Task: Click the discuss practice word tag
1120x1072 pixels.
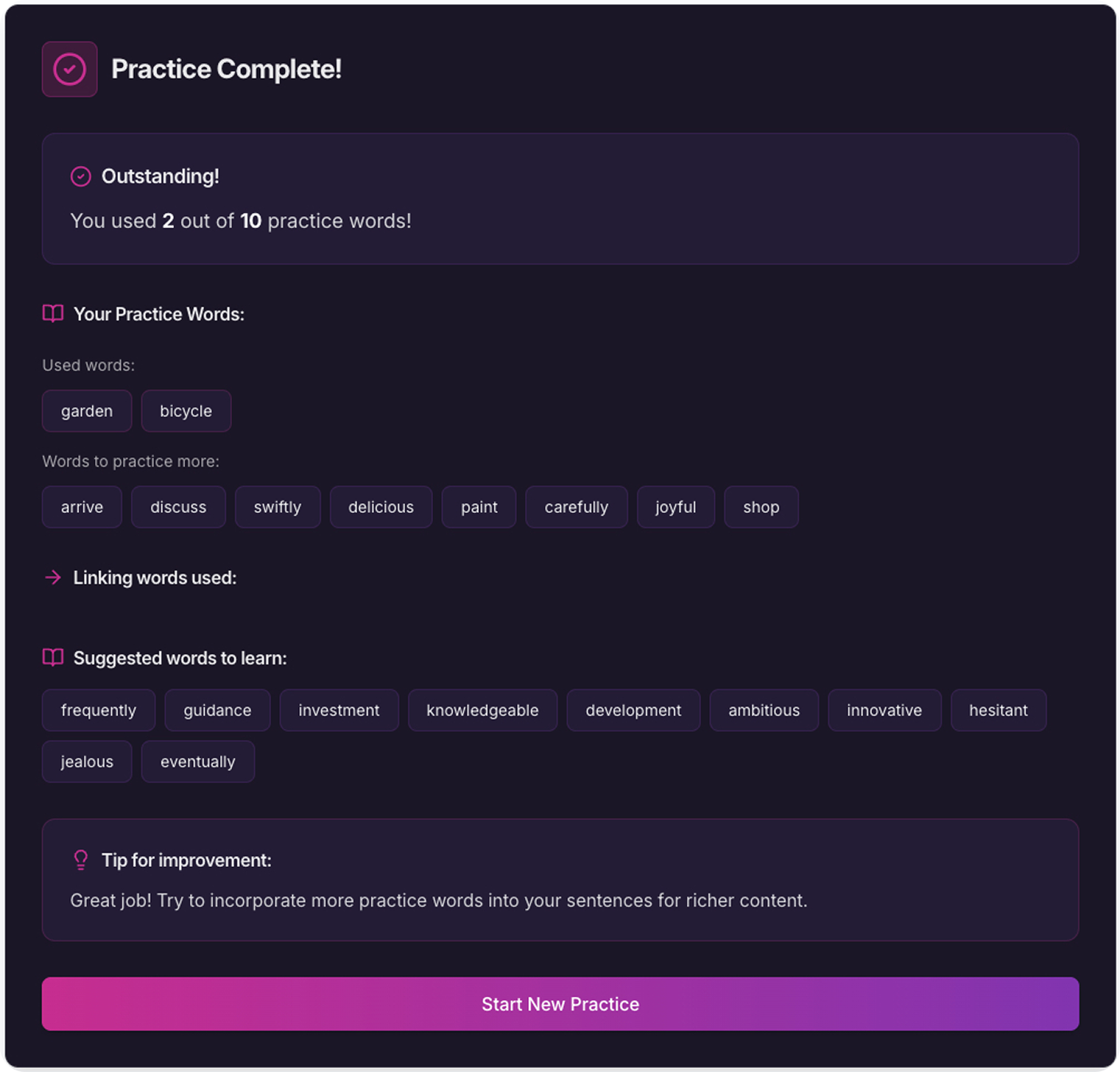Action: (x=178, y=506)
